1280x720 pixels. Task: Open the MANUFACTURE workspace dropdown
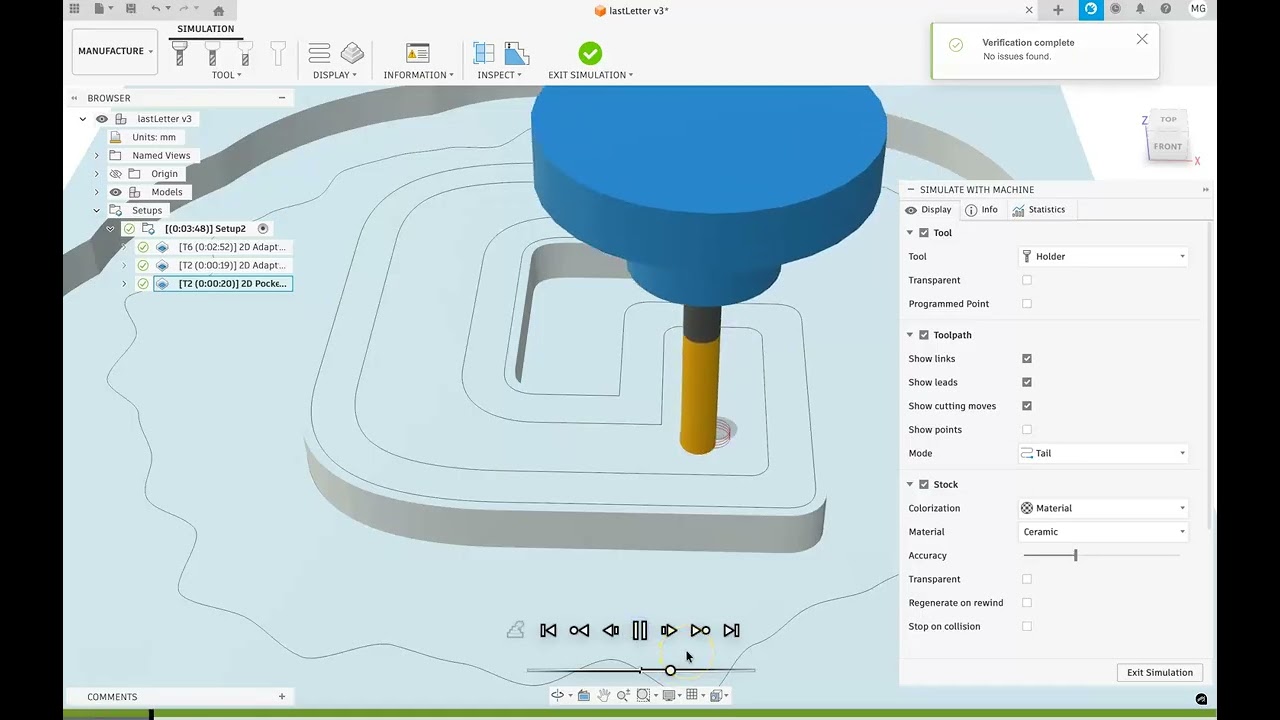tap(115, 51)
